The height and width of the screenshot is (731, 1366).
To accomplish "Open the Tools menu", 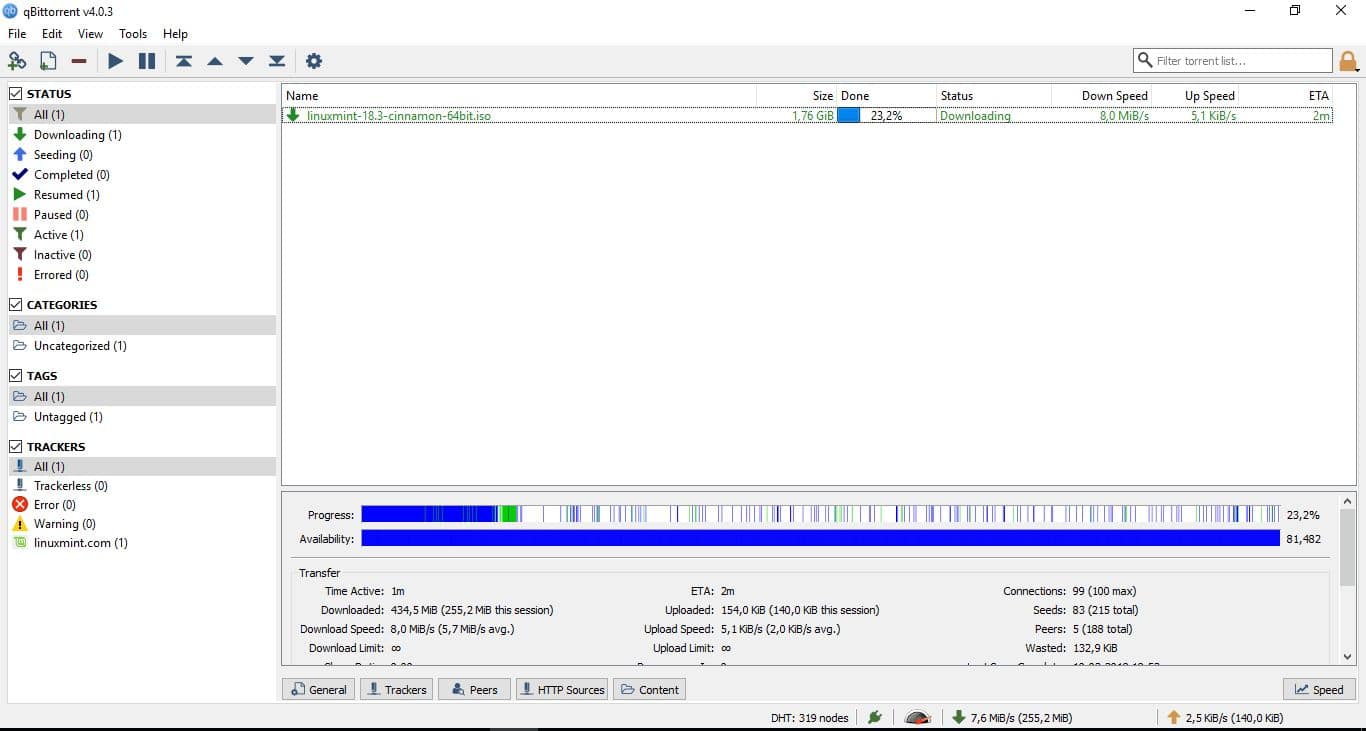I will (133, 33).
